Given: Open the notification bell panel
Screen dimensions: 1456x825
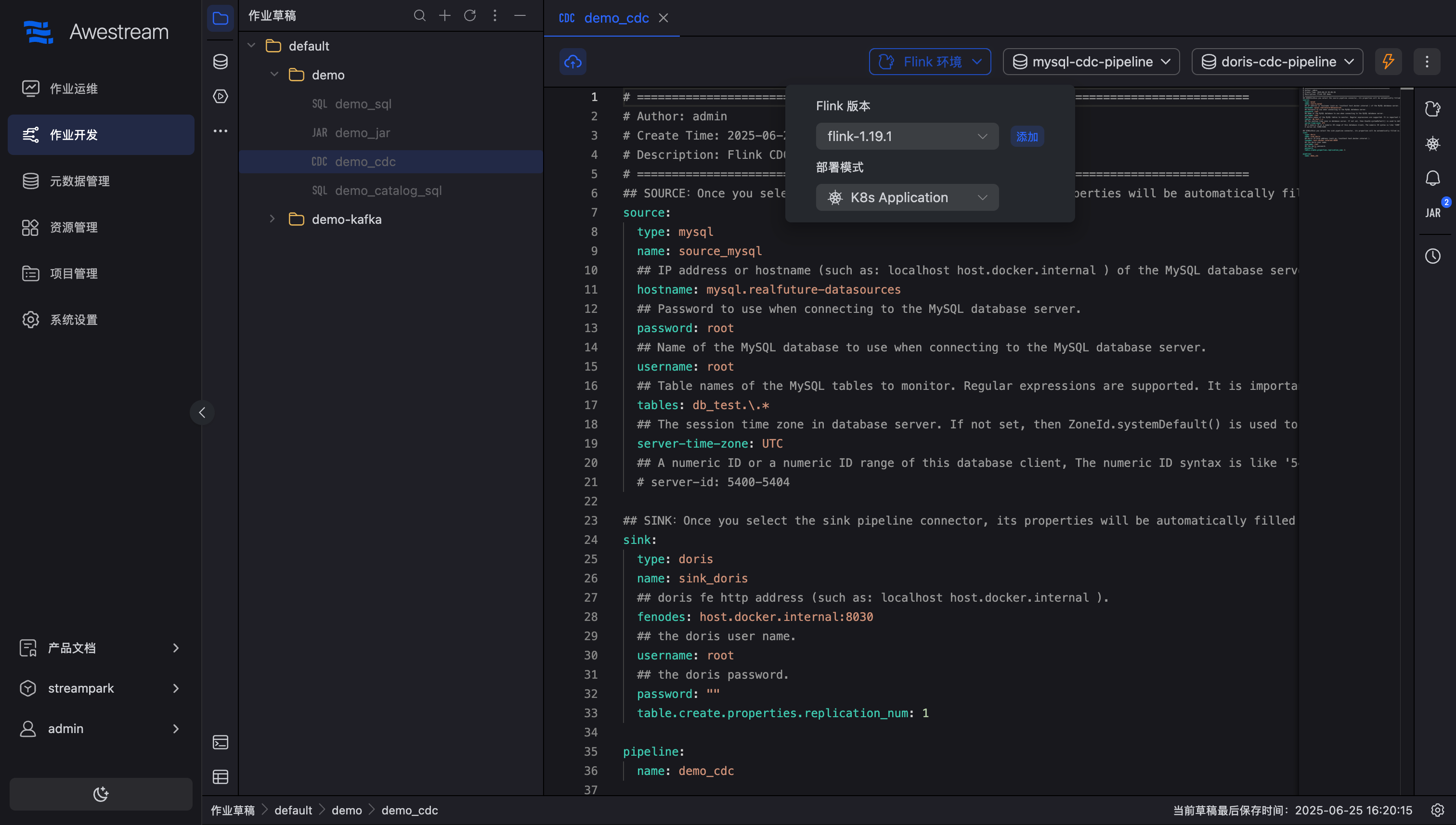Looking at the screenshot, I should 1432,179.
